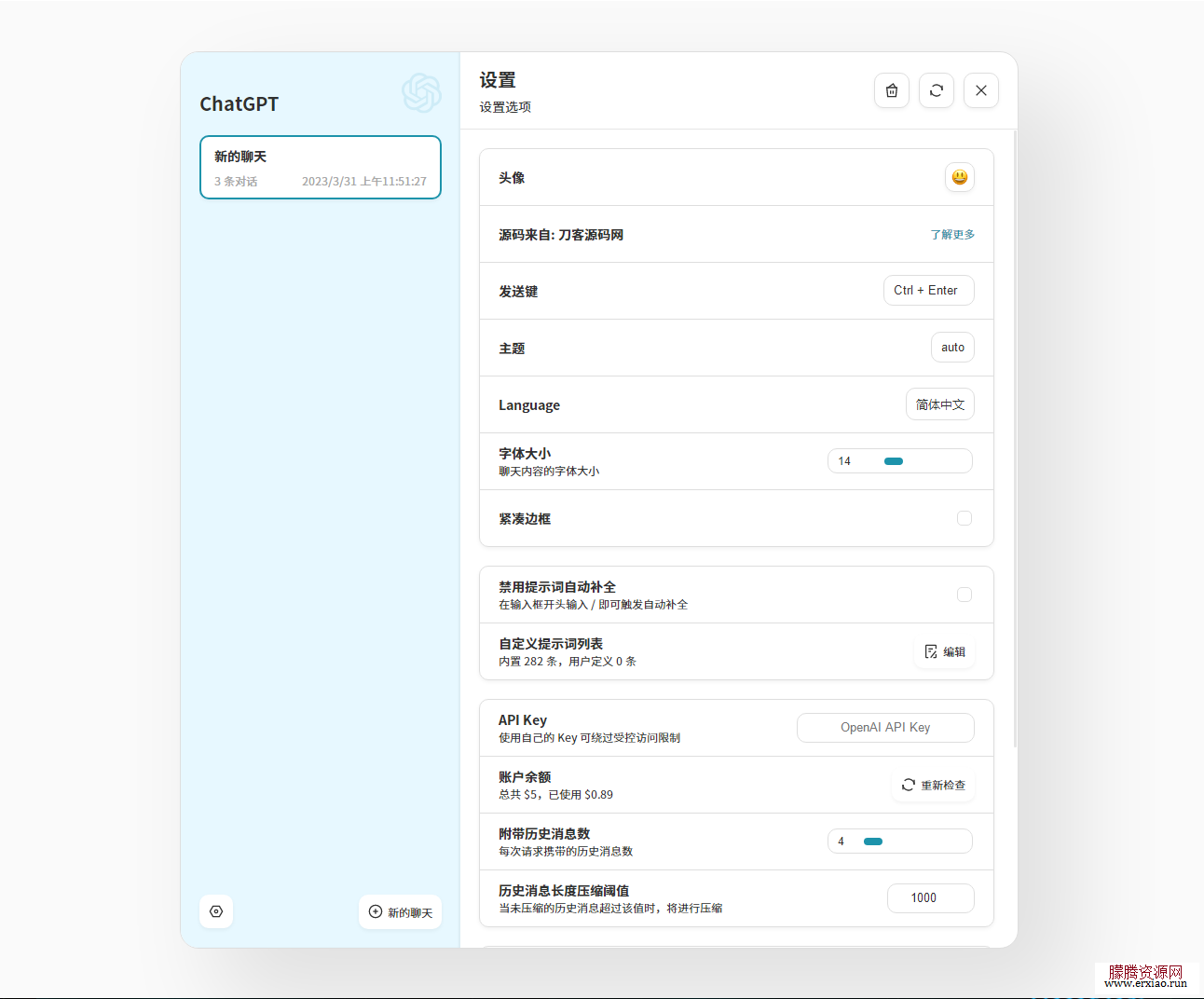The image size is (1204, 999).
Task: Click the 编辑 custom prompt list button
Action: (945, 651)
